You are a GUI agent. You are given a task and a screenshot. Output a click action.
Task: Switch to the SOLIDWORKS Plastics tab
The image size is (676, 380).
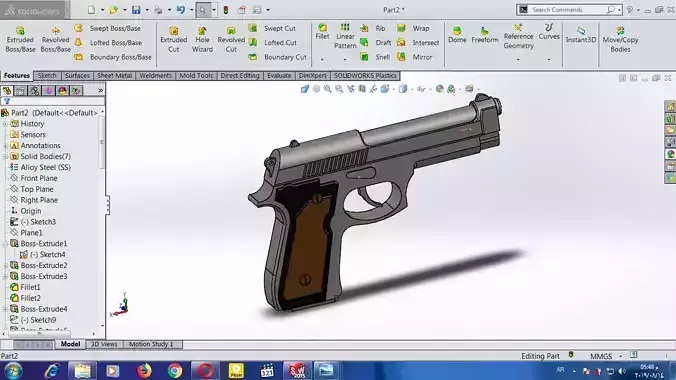click(365, 75)
